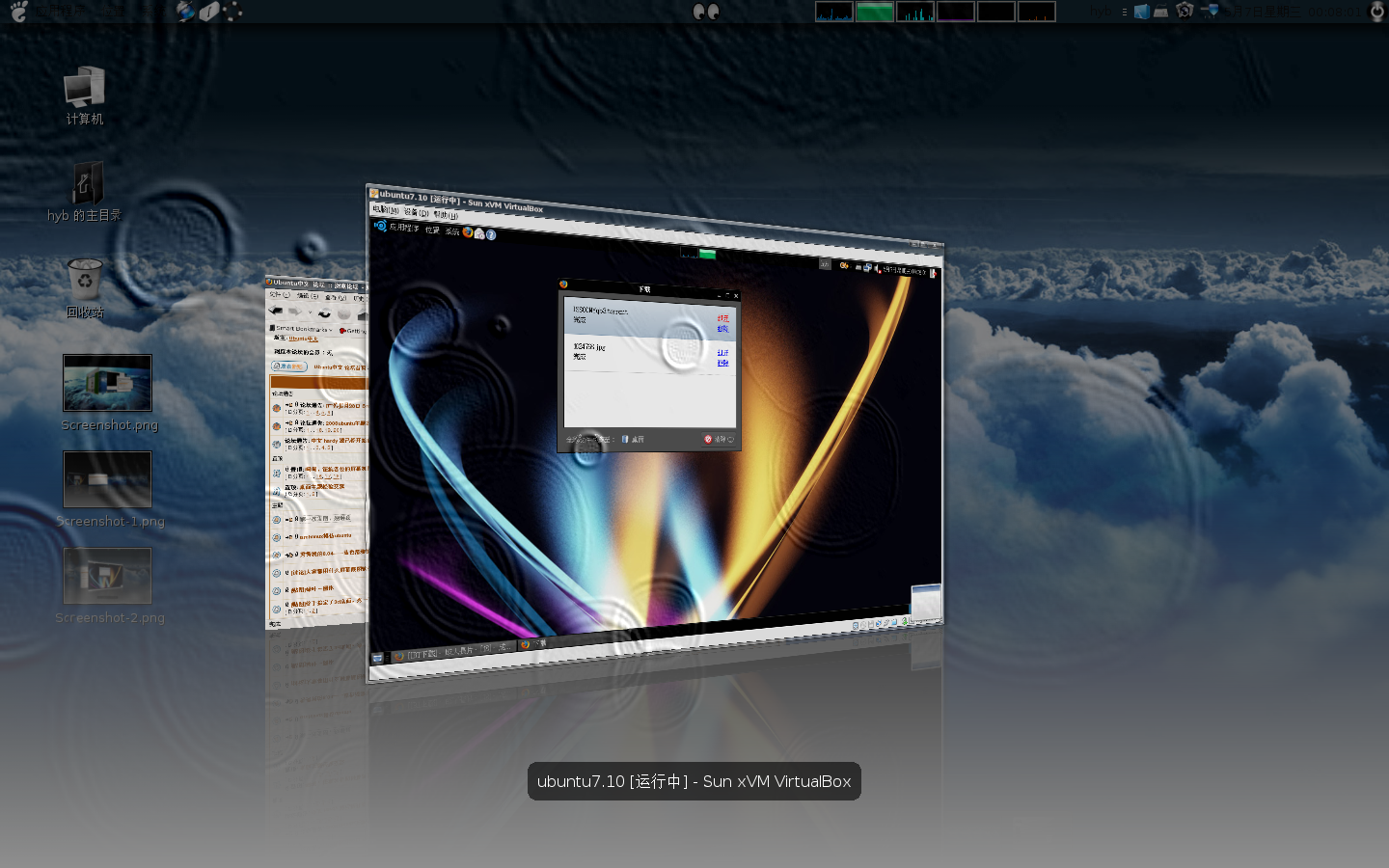Click the network connection tray icon
The image size is (1389, 868).
(x=1210, y=12)
